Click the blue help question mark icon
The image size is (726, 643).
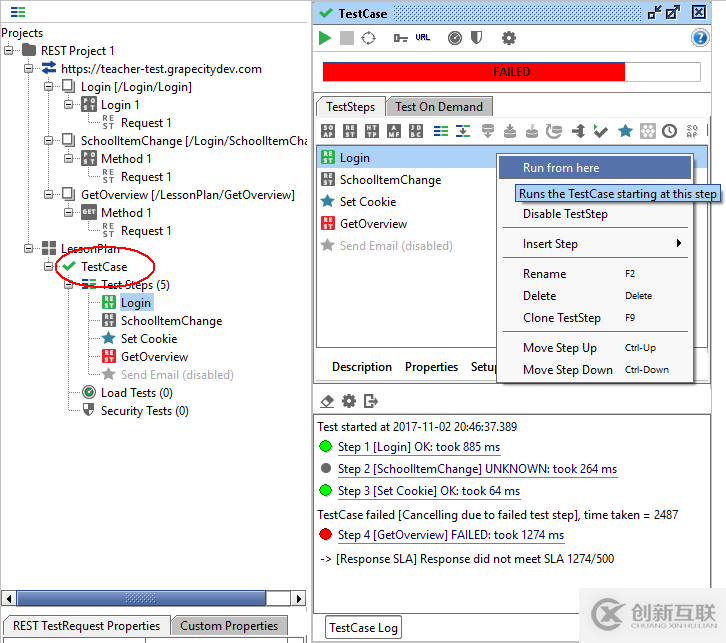[700, 38]
